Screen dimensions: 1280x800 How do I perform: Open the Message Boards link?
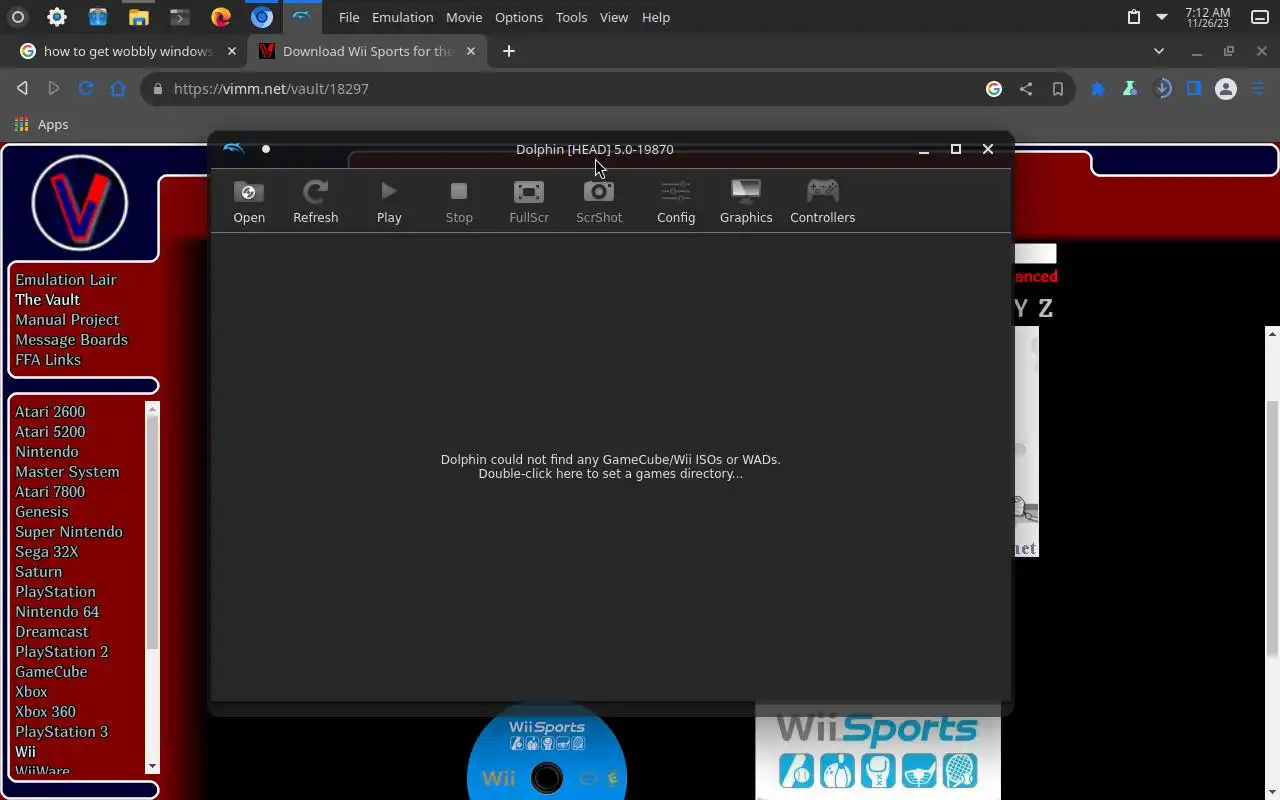(71, 340)
